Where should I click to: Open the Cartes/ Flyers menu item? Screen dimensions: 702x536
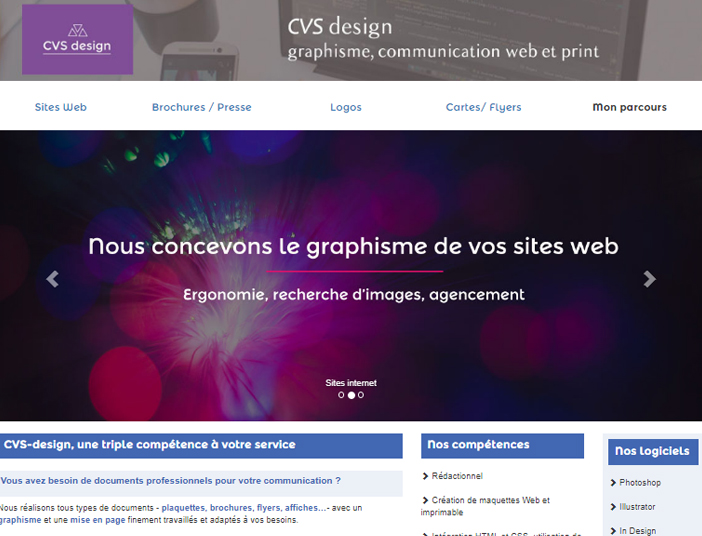click(484, 107)
